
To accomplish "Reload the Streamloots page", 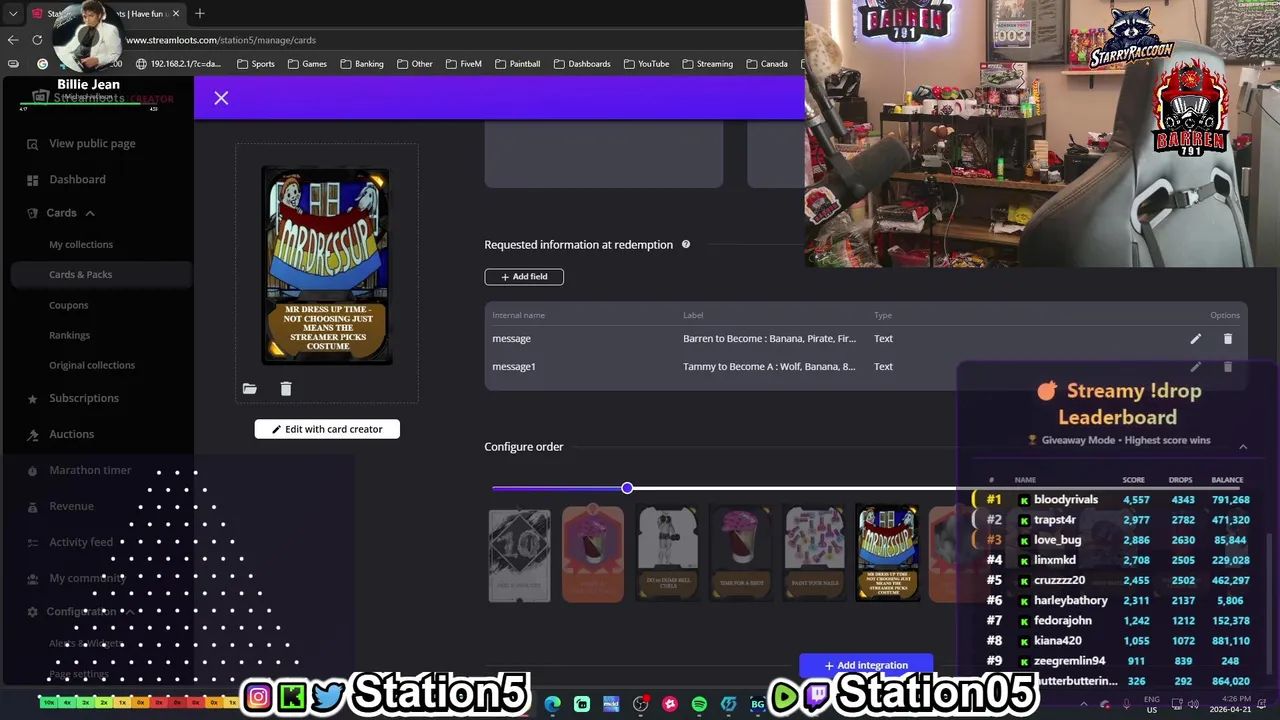I will tap(37, 40).
